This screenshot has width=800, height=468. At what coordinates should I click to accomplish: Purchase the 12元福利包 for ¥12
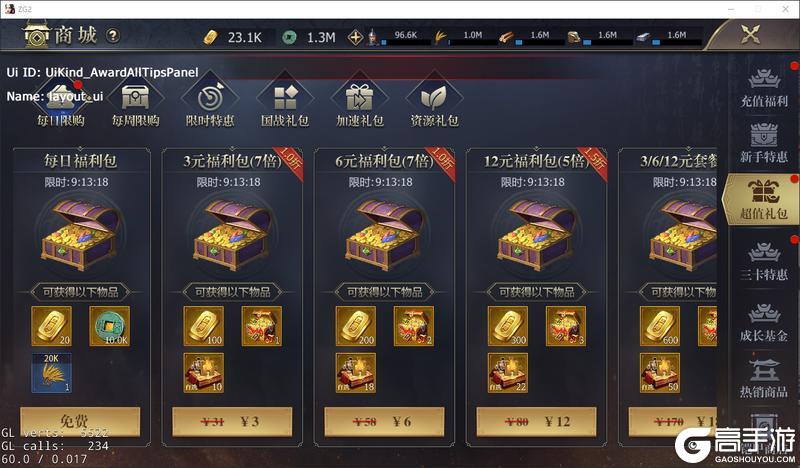click(x=536, y=422)
